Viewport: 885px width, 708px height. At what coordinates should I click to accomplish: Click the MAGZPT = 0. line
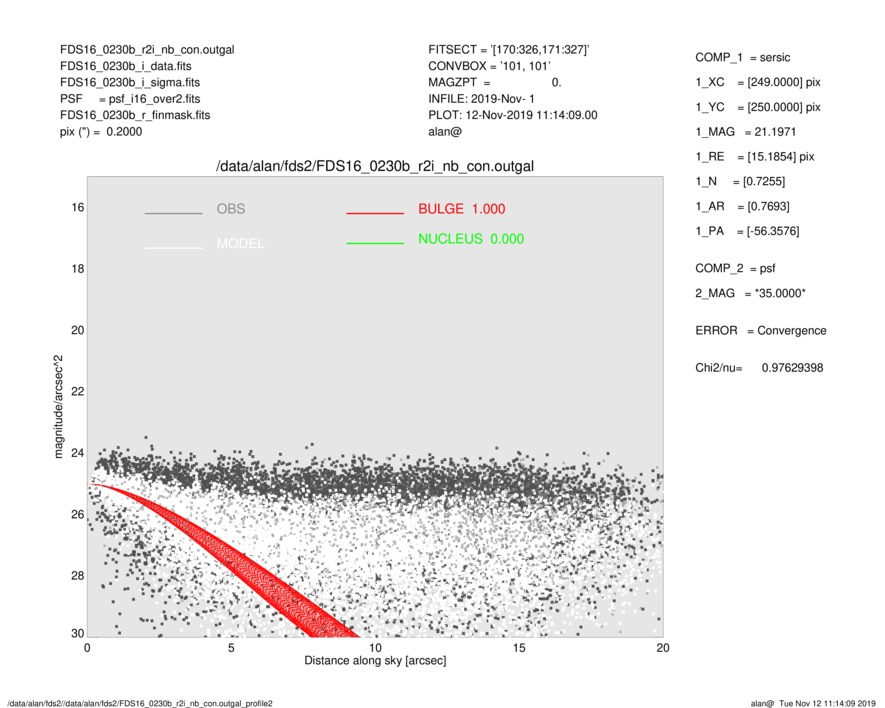click(494, 82)
